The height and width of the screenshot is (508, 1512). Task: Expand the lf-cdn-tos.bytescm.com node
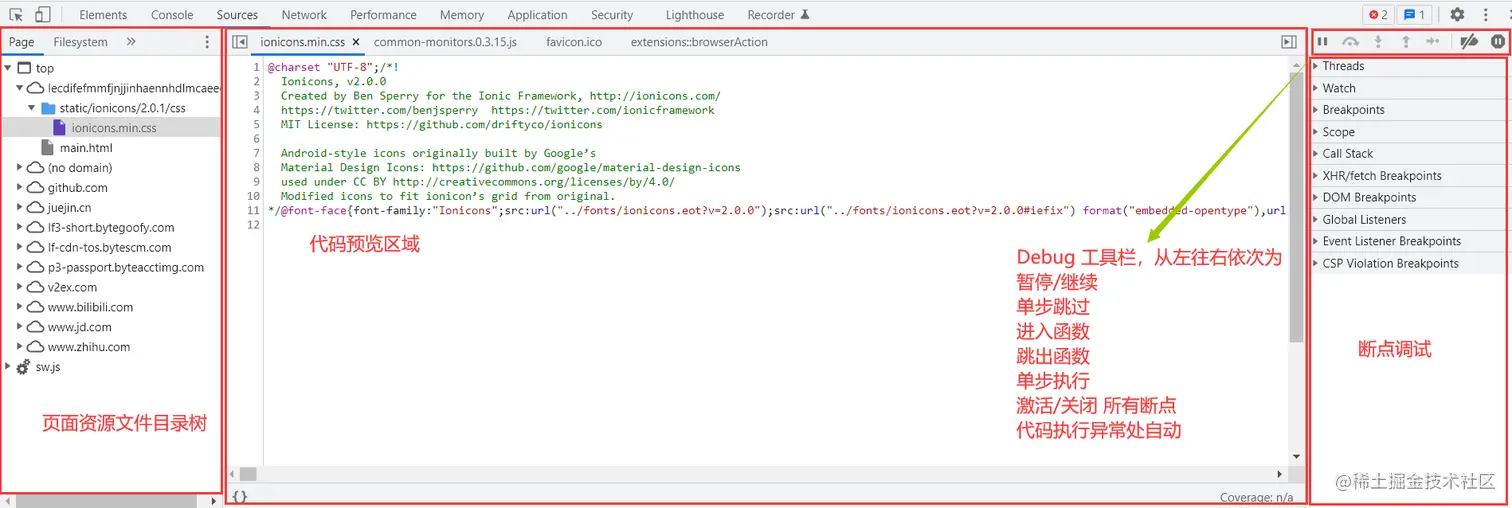point(20,248)
